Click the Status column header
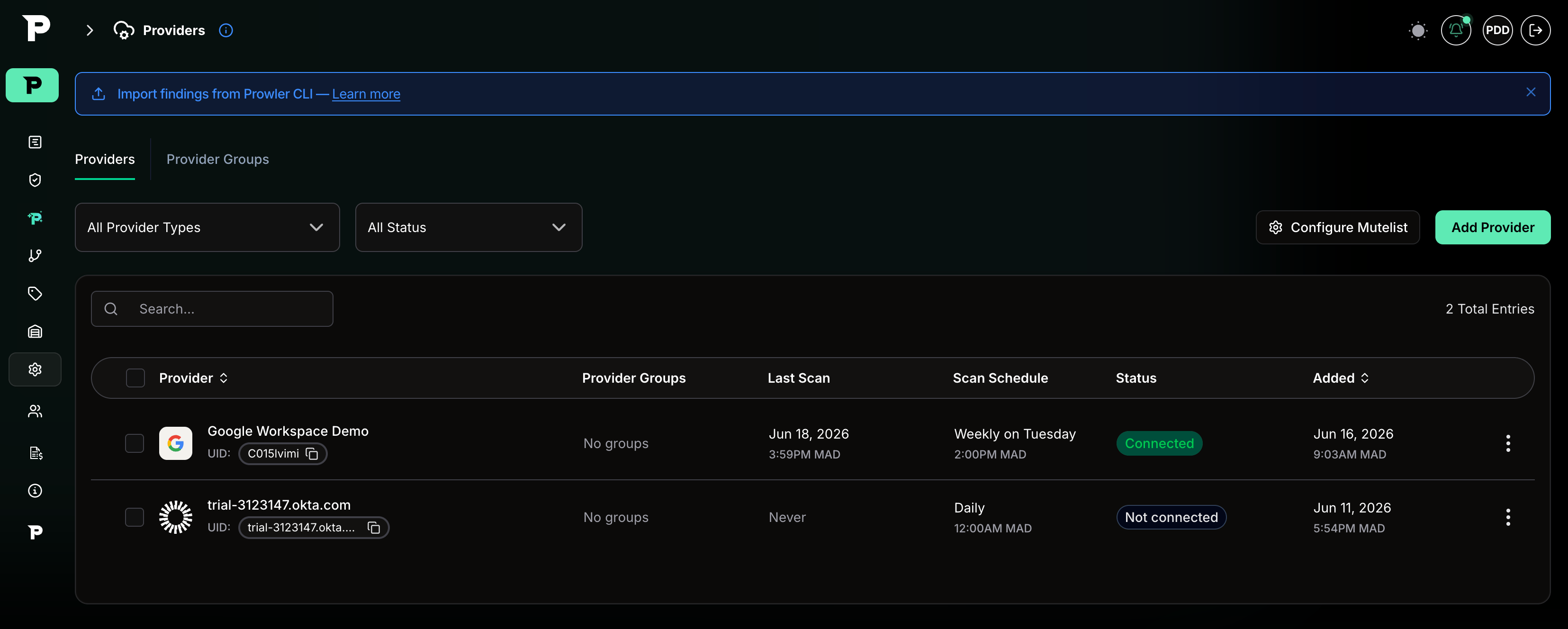 pos(1136,378)
